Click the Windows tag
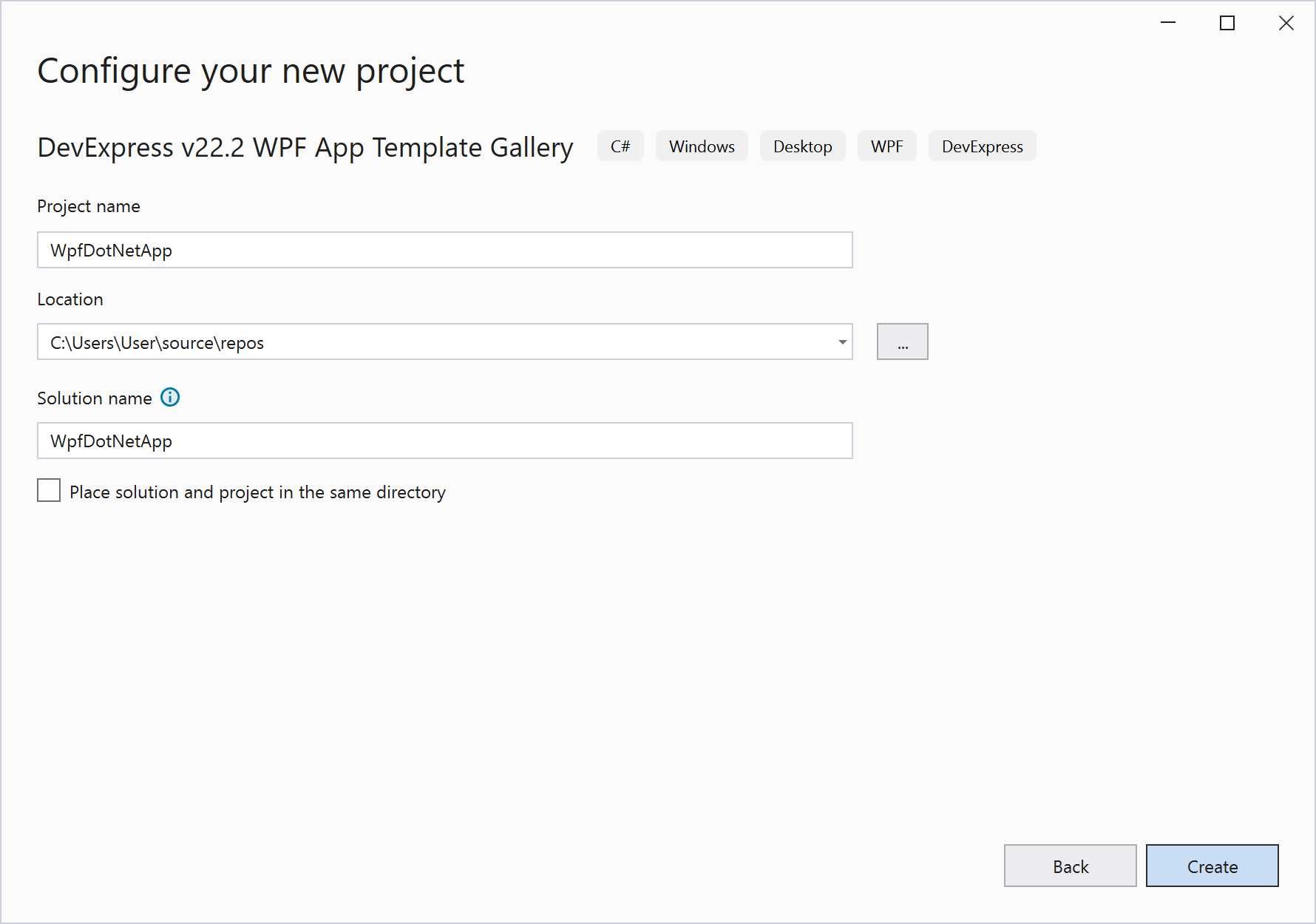Screen dimensions: 1316x924 702,146
